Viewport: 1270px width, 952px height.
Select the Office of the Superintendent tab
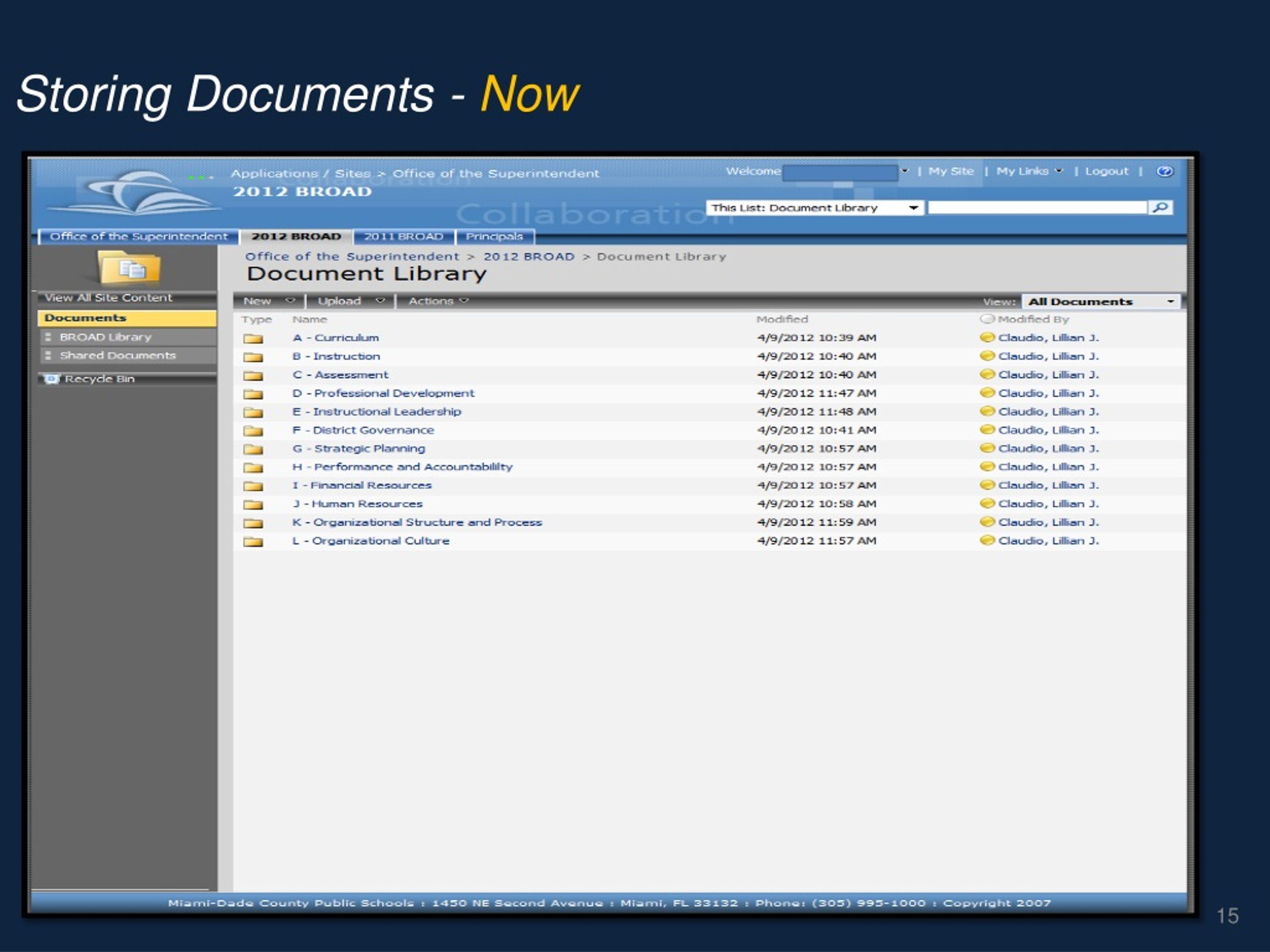tap(138, 237)
